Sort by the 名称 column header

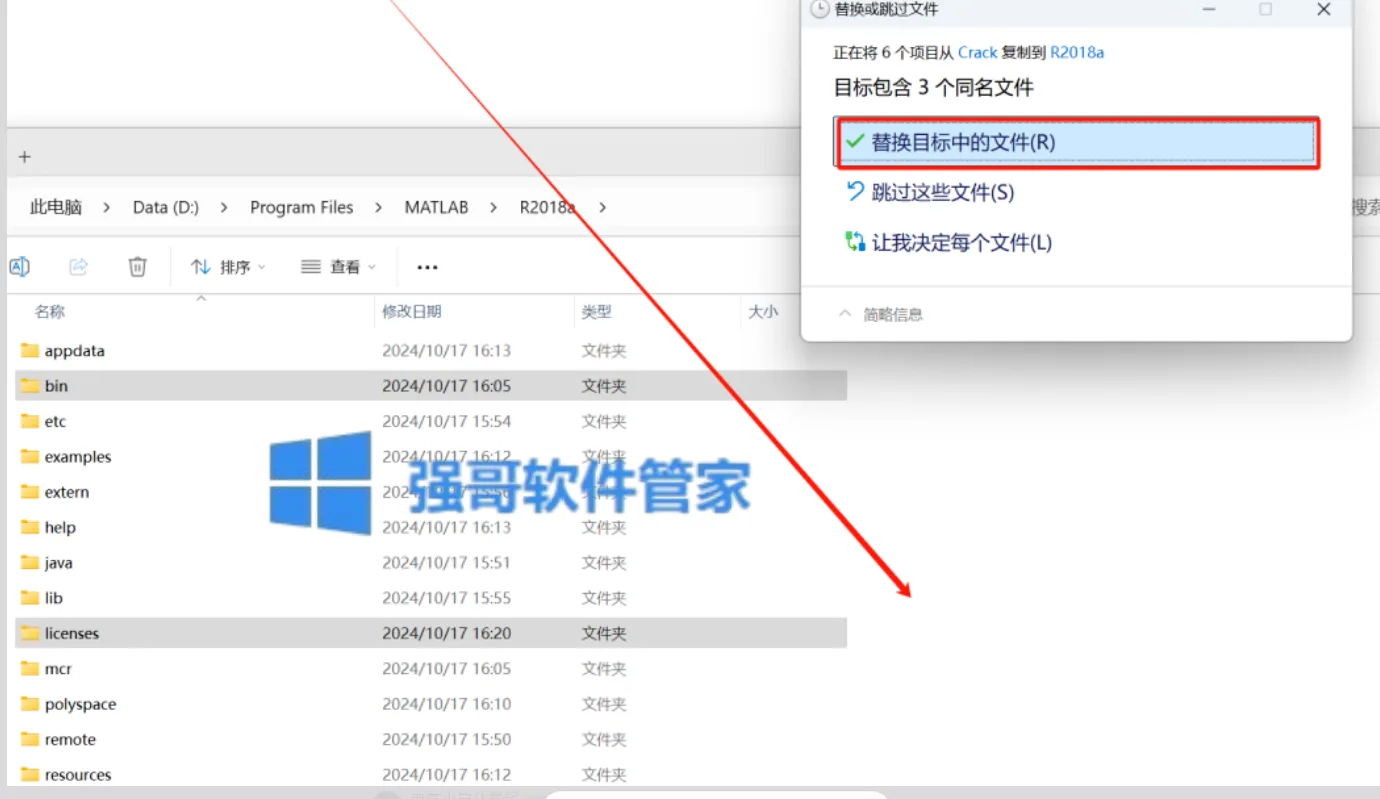pyautogui.click(x=50, y=312)
